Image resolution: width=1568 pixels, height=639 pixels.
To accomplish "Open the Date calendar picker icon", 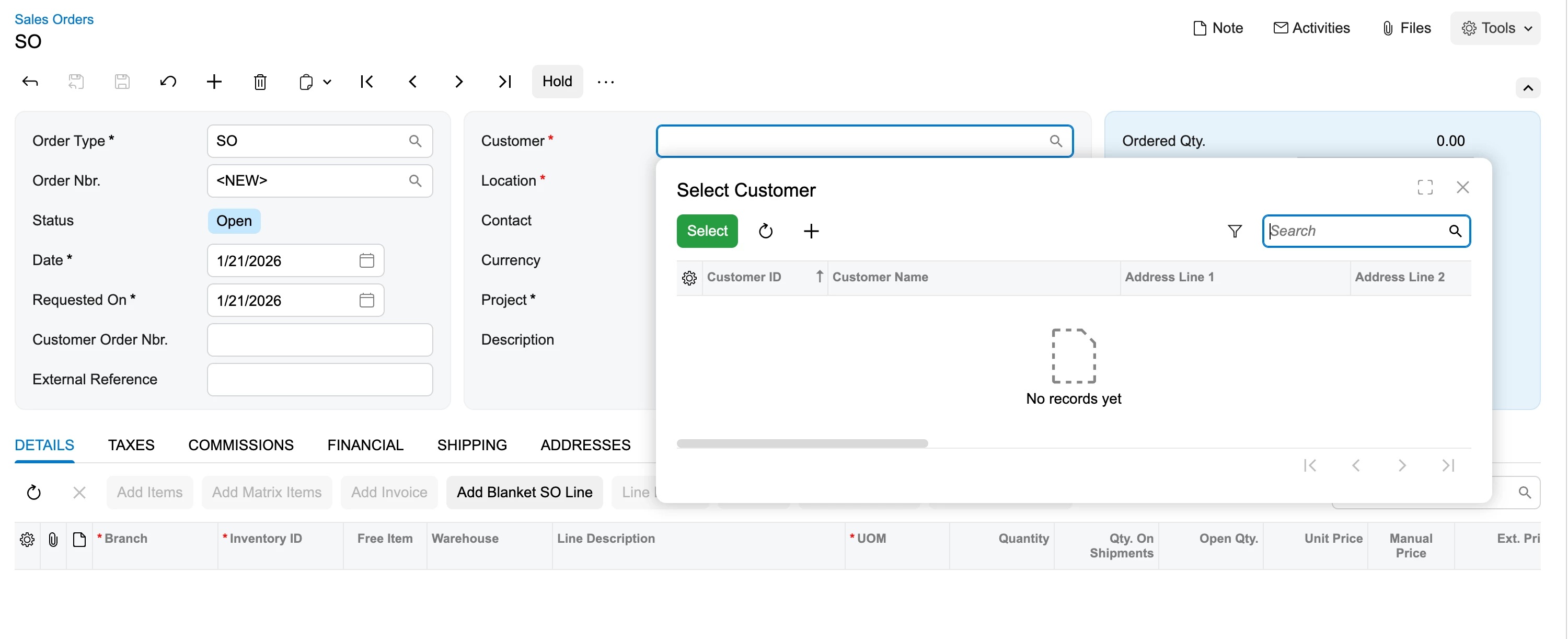I will (x=366, y=261).
